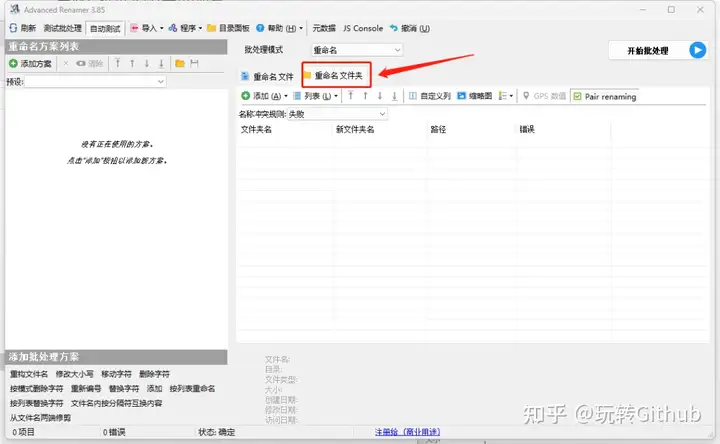
Task: Toggle the Pair renaming checkbox
Action: tap(578, 96)
